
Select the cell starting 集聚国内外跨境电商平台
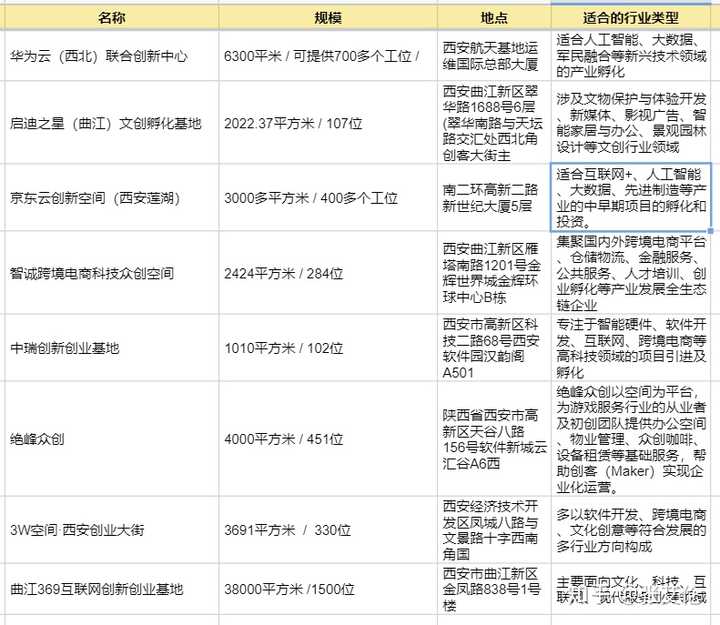pos(630,273)
